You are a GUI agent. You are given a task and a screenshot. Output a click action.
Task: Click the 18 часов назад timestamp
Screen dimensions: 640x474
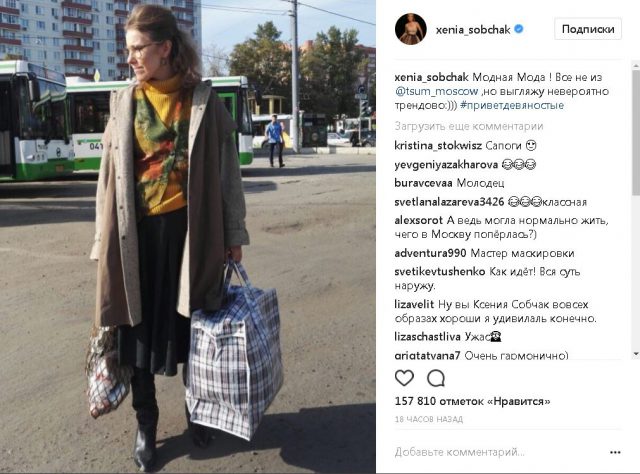(429, 419)
